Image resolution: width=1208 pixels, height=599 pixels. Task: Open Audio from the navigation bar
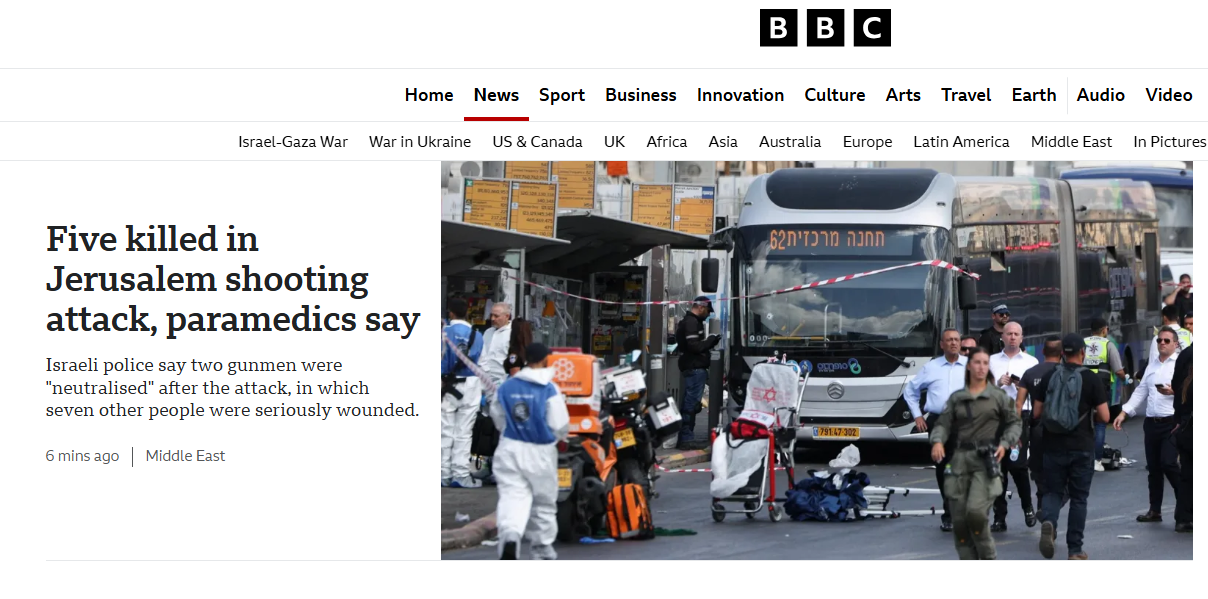point(1101,95)
